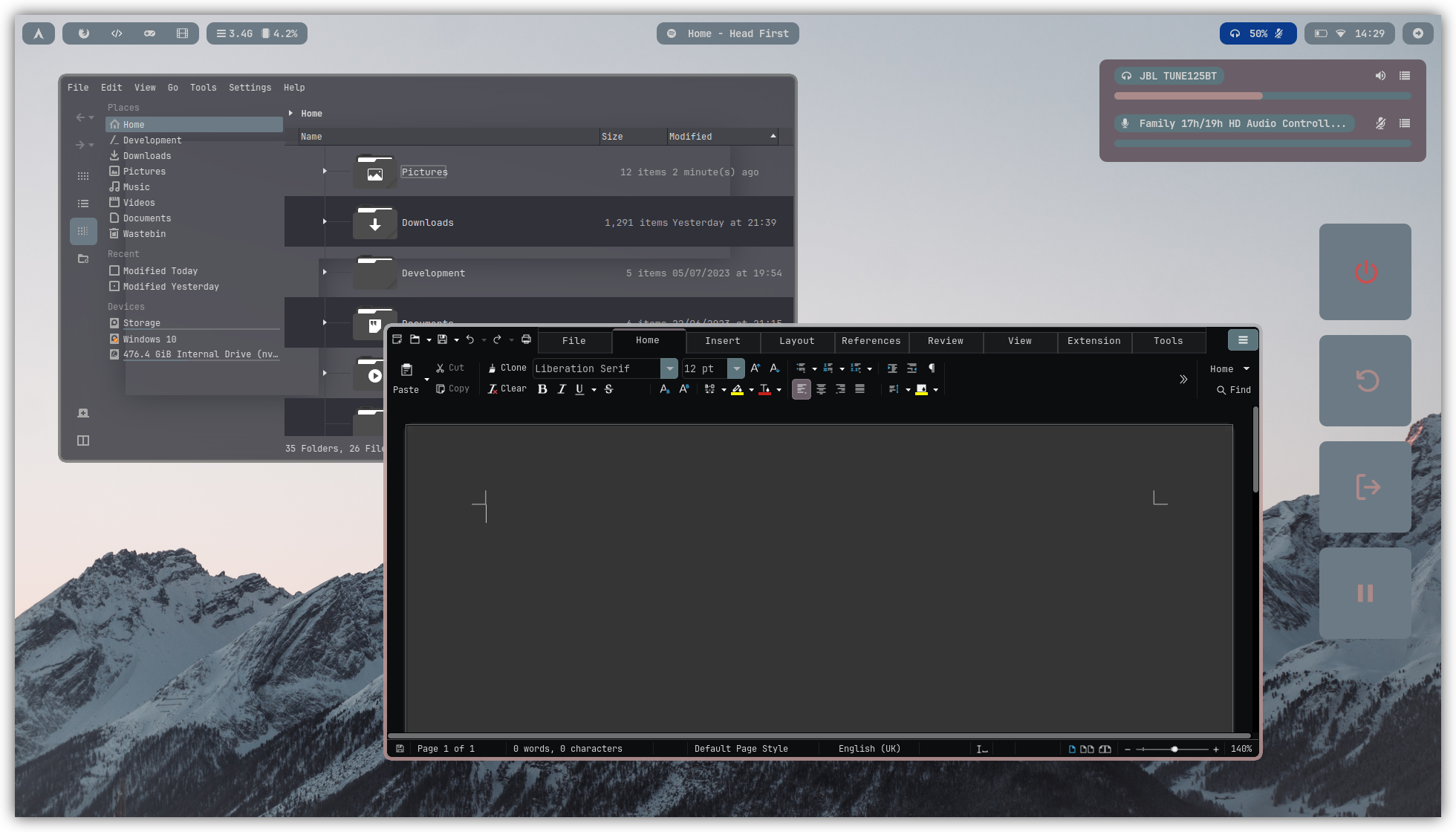The image size is (1456, 832).
Task: Click the Find button
Action: point(1234,390)
